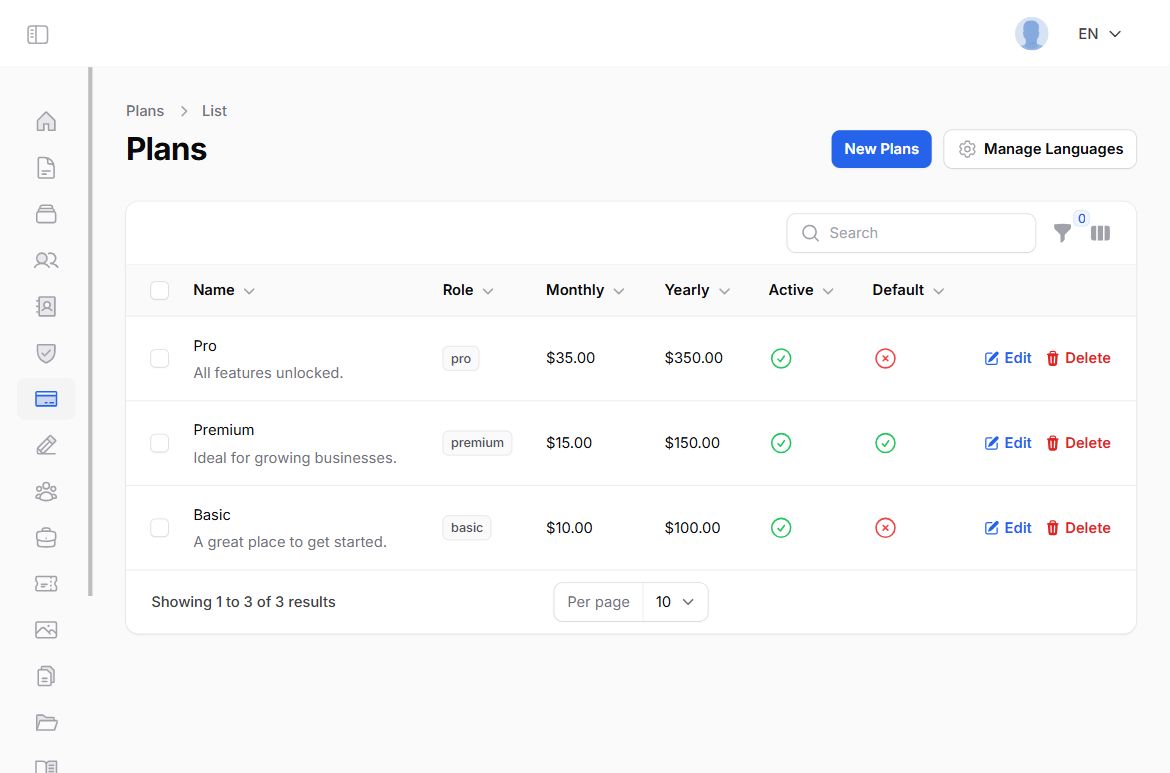The width and height of the screenshot is (1170, 773).
Task: Click Plans in the breadcrumb
Action: pyautogui.click(x=145, y=111)
